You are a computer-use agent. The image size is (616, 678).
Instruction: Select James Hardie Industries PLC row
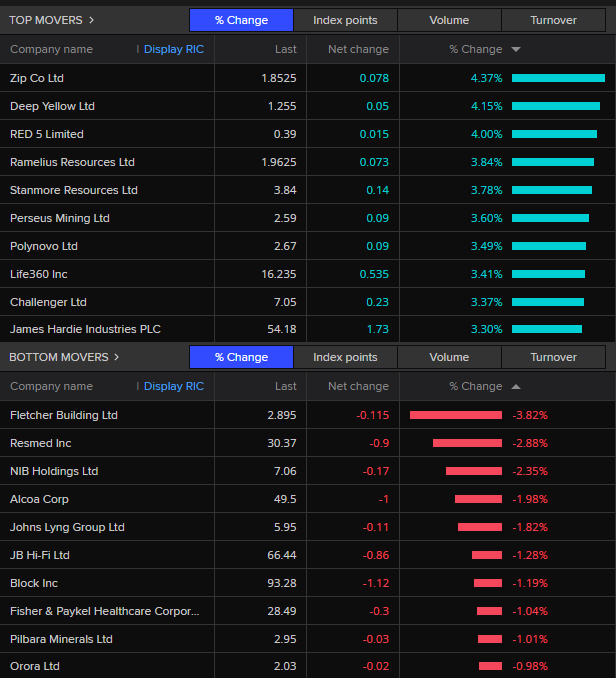click(85, 329)
